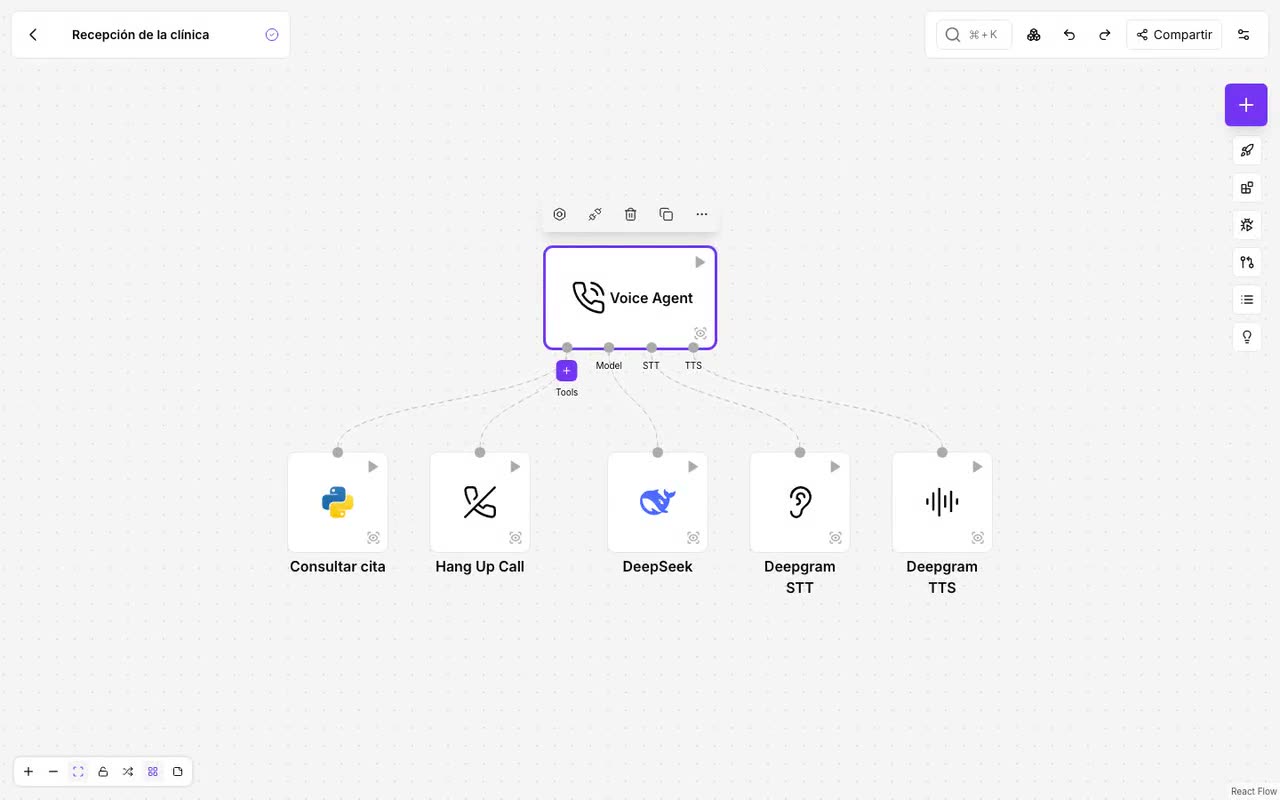1280x800 pixels.
Task: Zoom out with the minus control
Action: [x=53, y=772]
